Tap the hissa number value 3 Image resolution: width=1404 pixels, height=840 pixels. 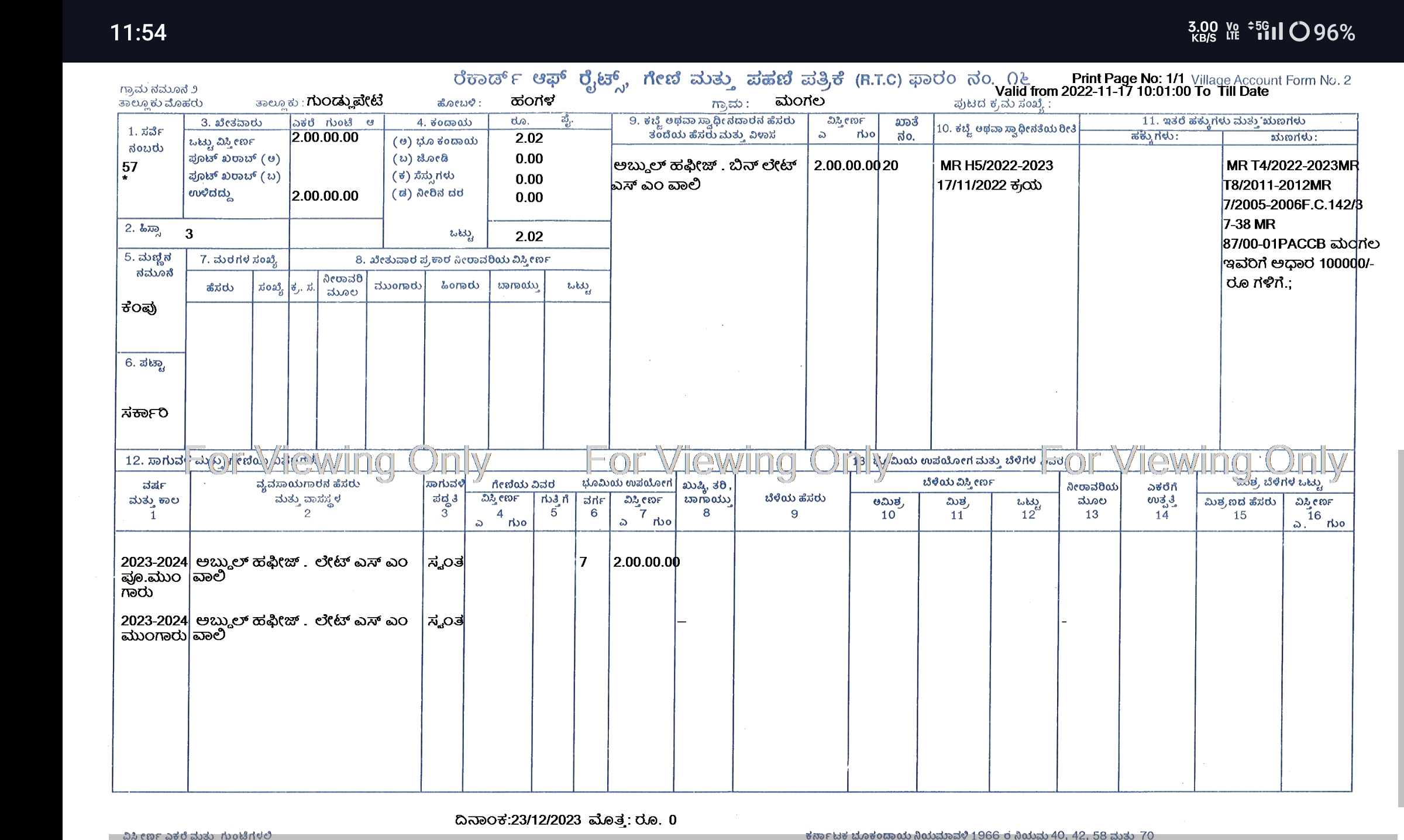189,234
